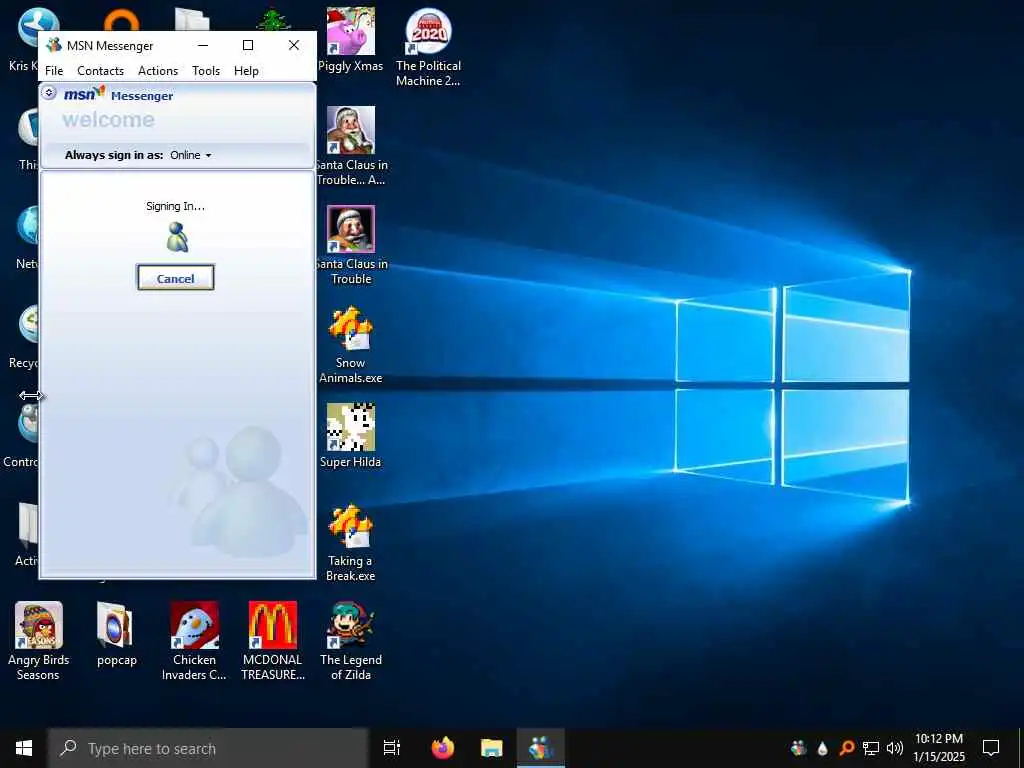This screenshot has width=1024, height=768.
Task: Select the Angry Birds Seasons icon
Action: [39, 641]
